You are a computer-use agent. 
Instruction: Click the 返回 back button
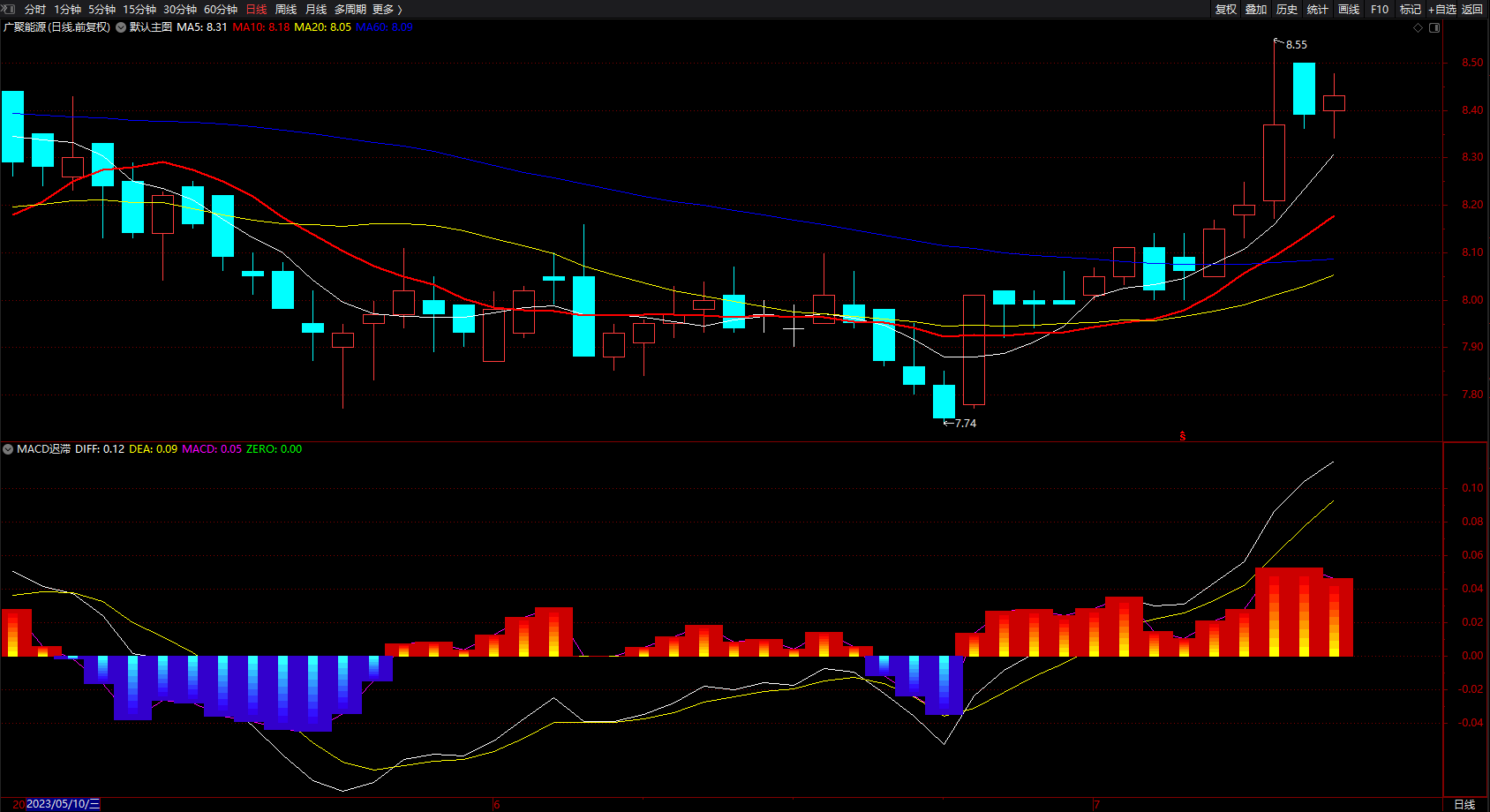tap(1472, 9)
